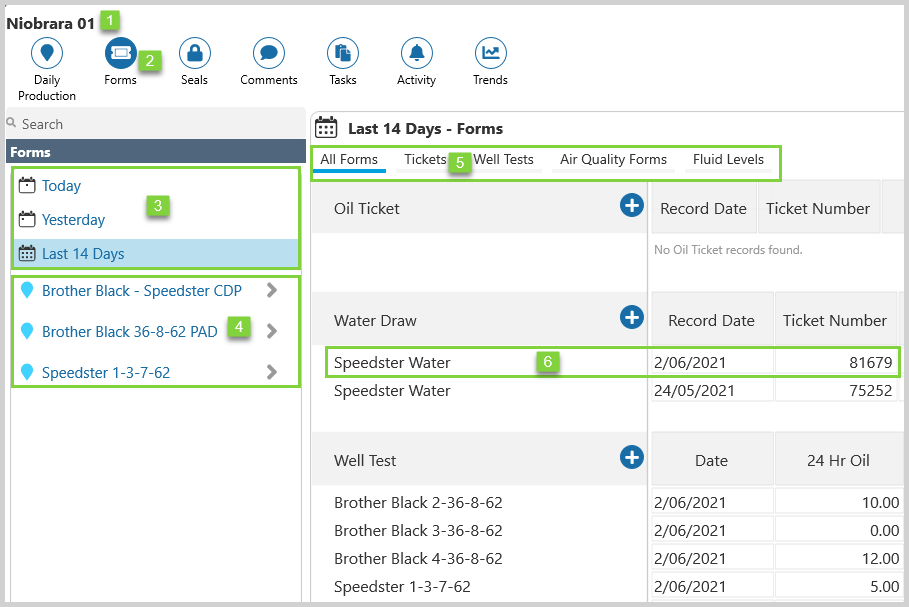This screenshot has height=607, width=909.
Task: Expand Brother Black 36-8-62 PAD chevron
Action: [272, 332]
